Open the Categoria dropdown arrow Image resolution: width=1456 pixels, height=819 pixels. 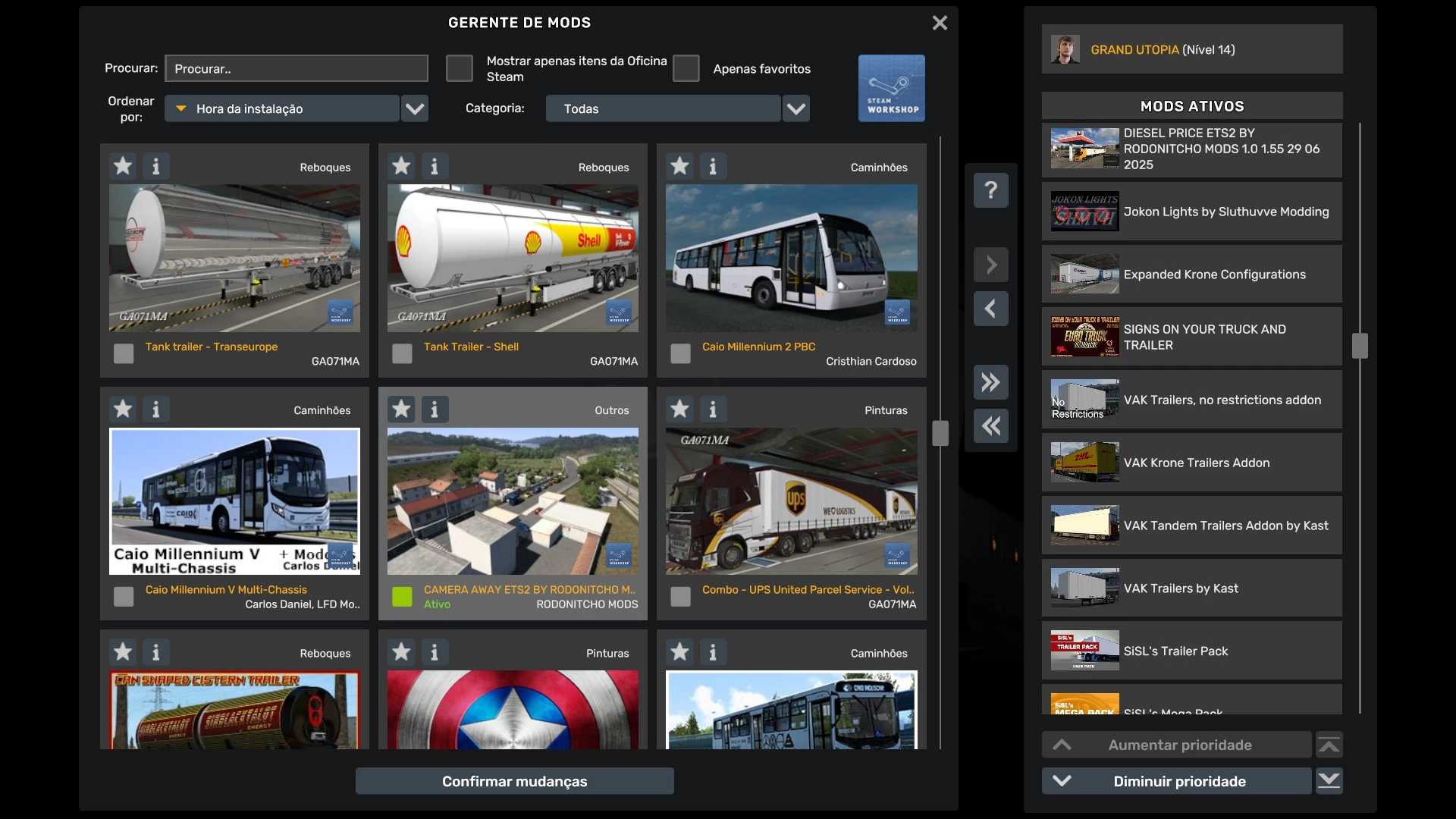click(795, 108)
